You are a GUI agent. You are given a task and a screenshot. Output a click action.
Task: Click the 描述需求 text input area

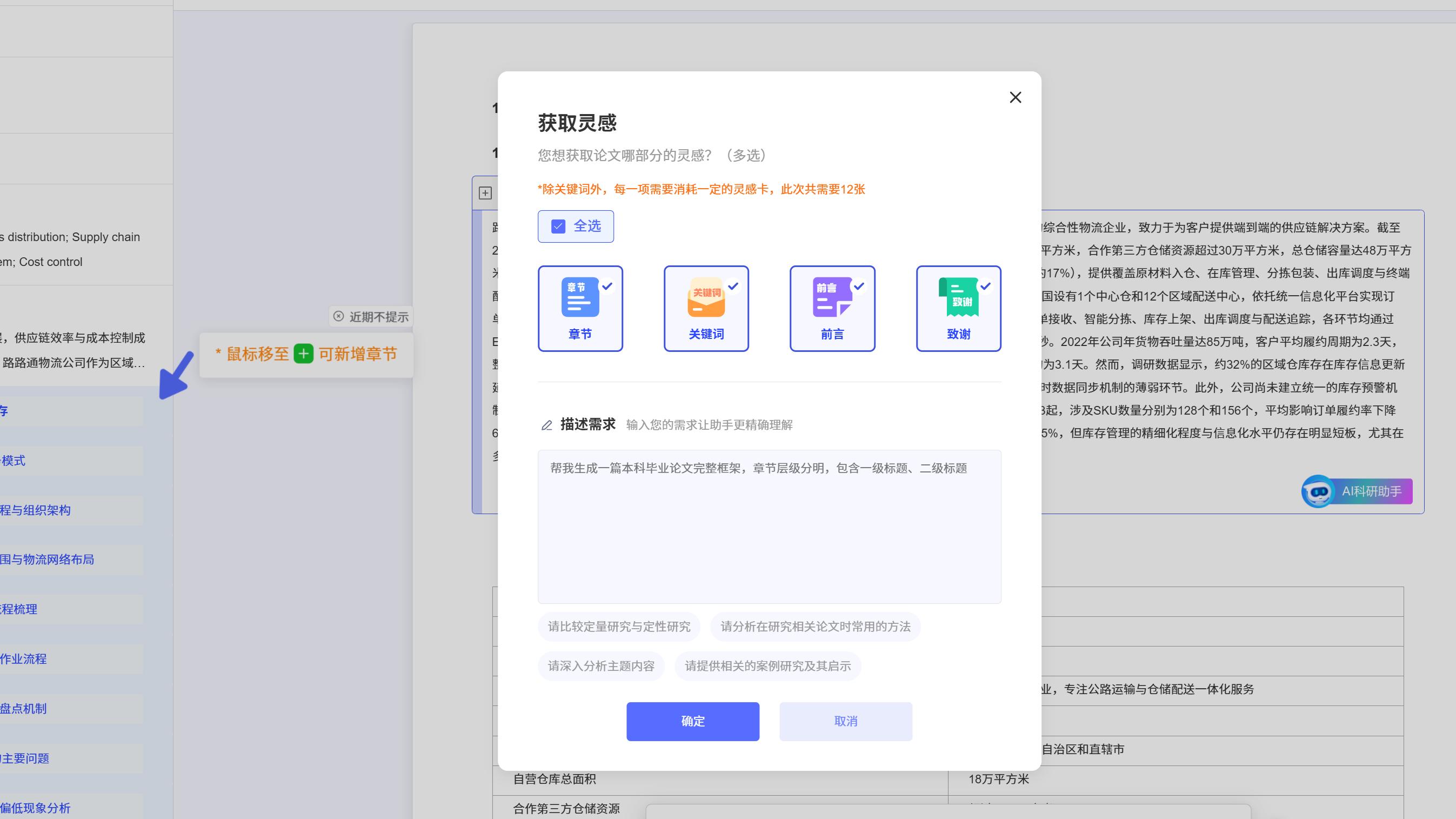tap(768, 525)
